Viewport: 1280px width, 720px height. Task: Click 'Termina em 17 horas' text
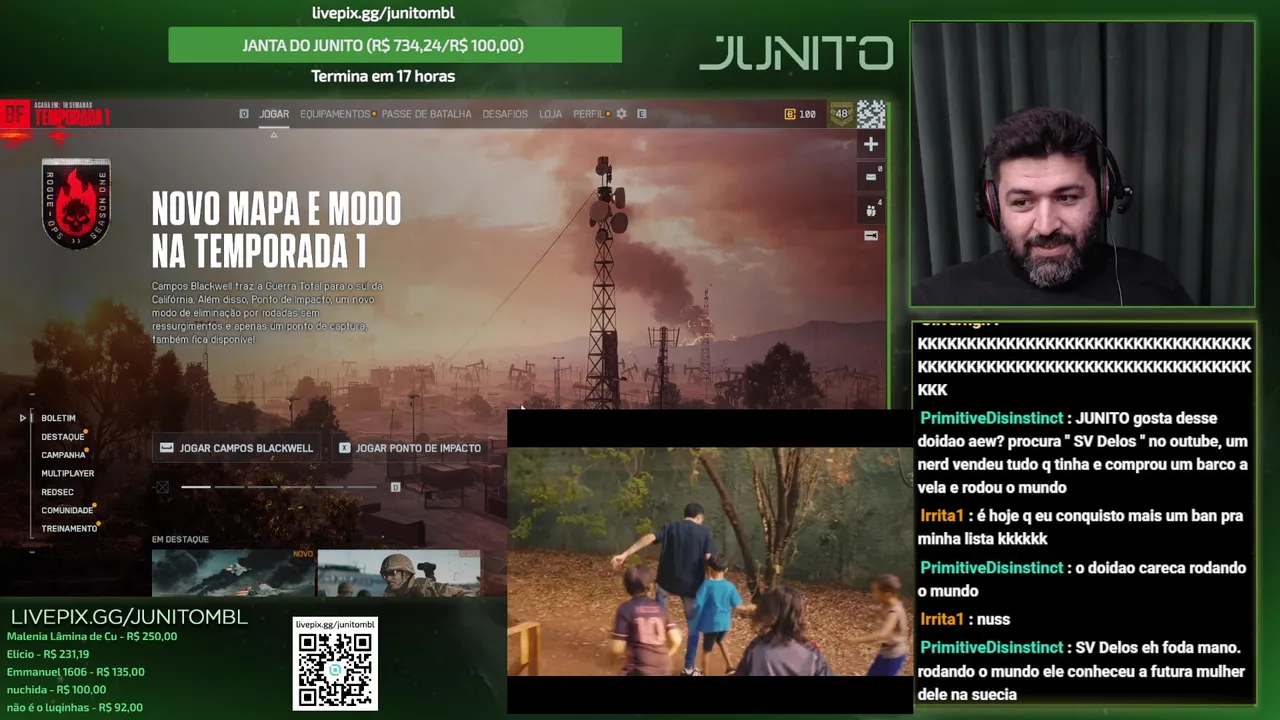383,76
